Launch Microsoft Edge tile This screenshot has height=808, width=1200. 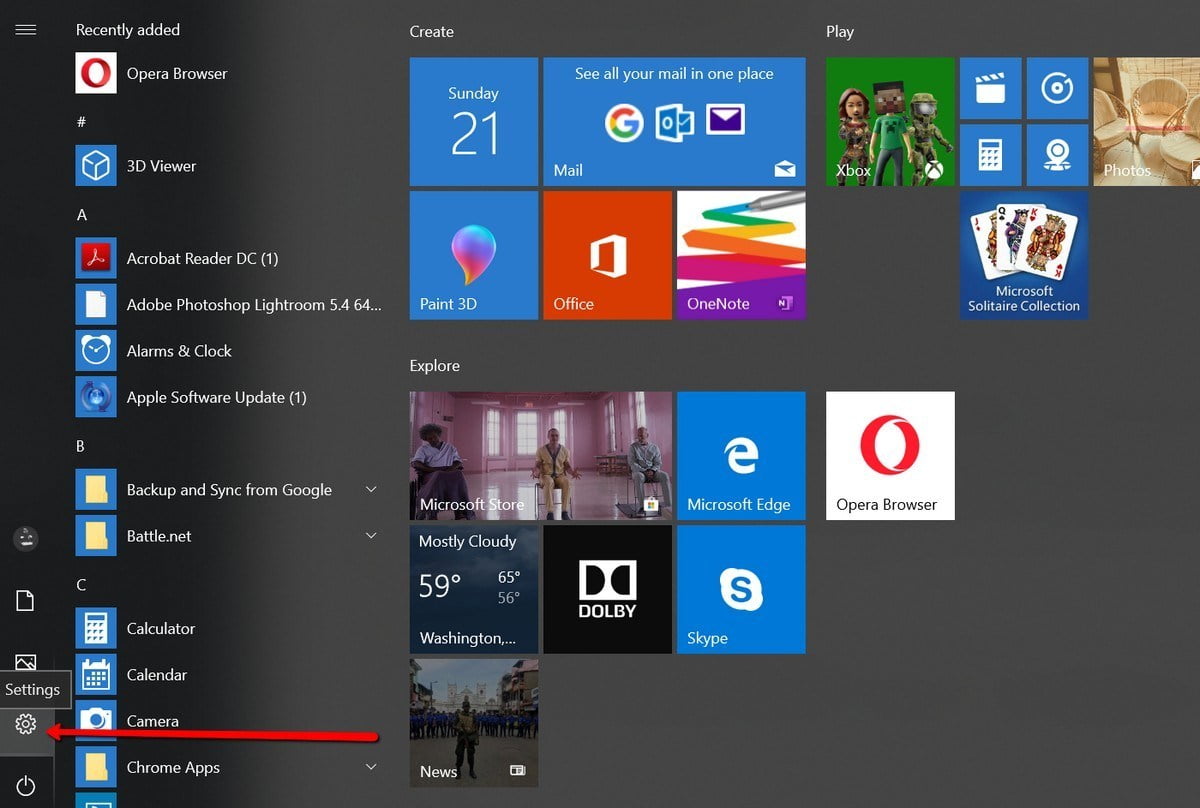(x=740, y=455)
